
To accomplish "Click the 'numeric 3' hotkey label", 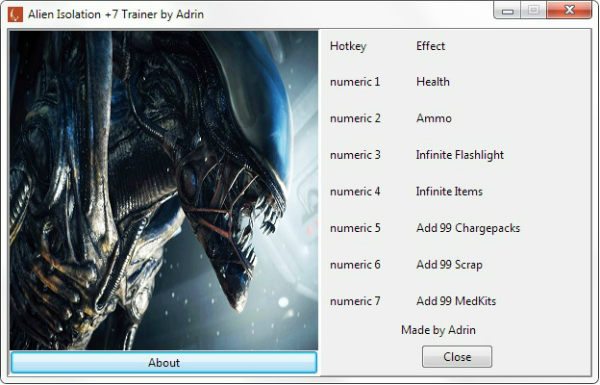I will pos(355,155).
